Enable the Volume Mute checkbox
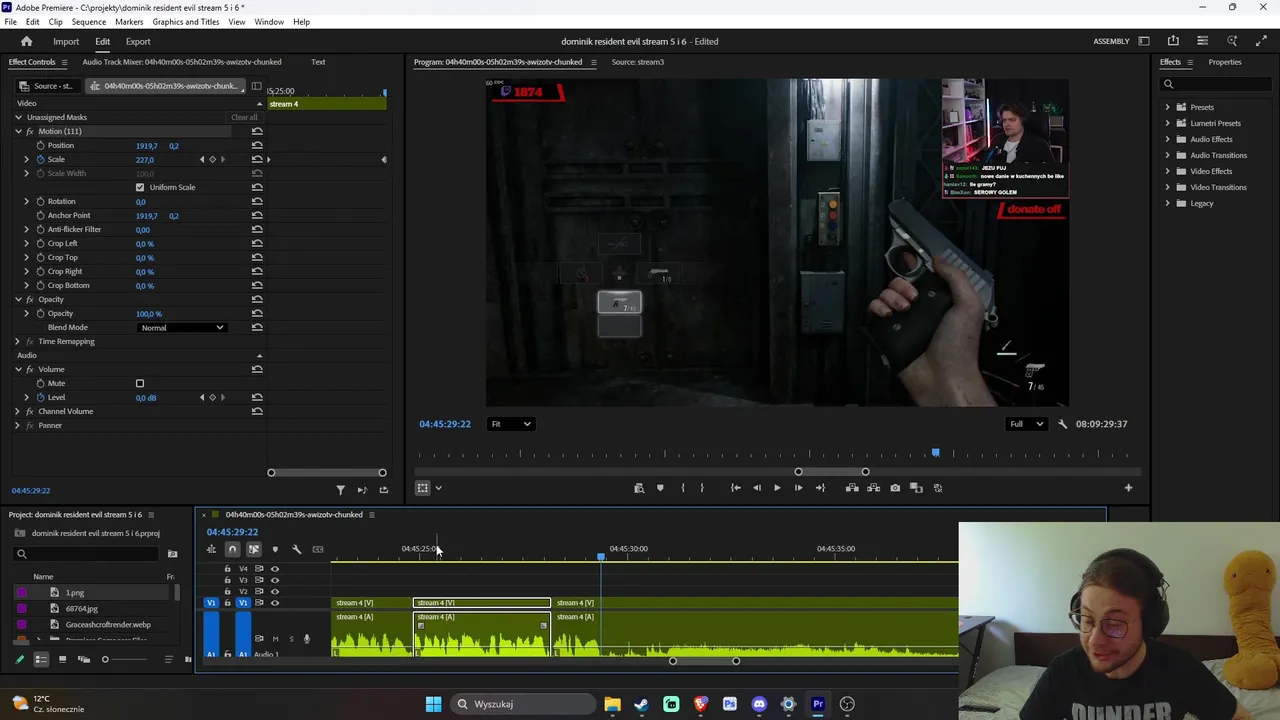Image resolution: width=1280 pixels, height=720 pixels. (x=140, y=384)
